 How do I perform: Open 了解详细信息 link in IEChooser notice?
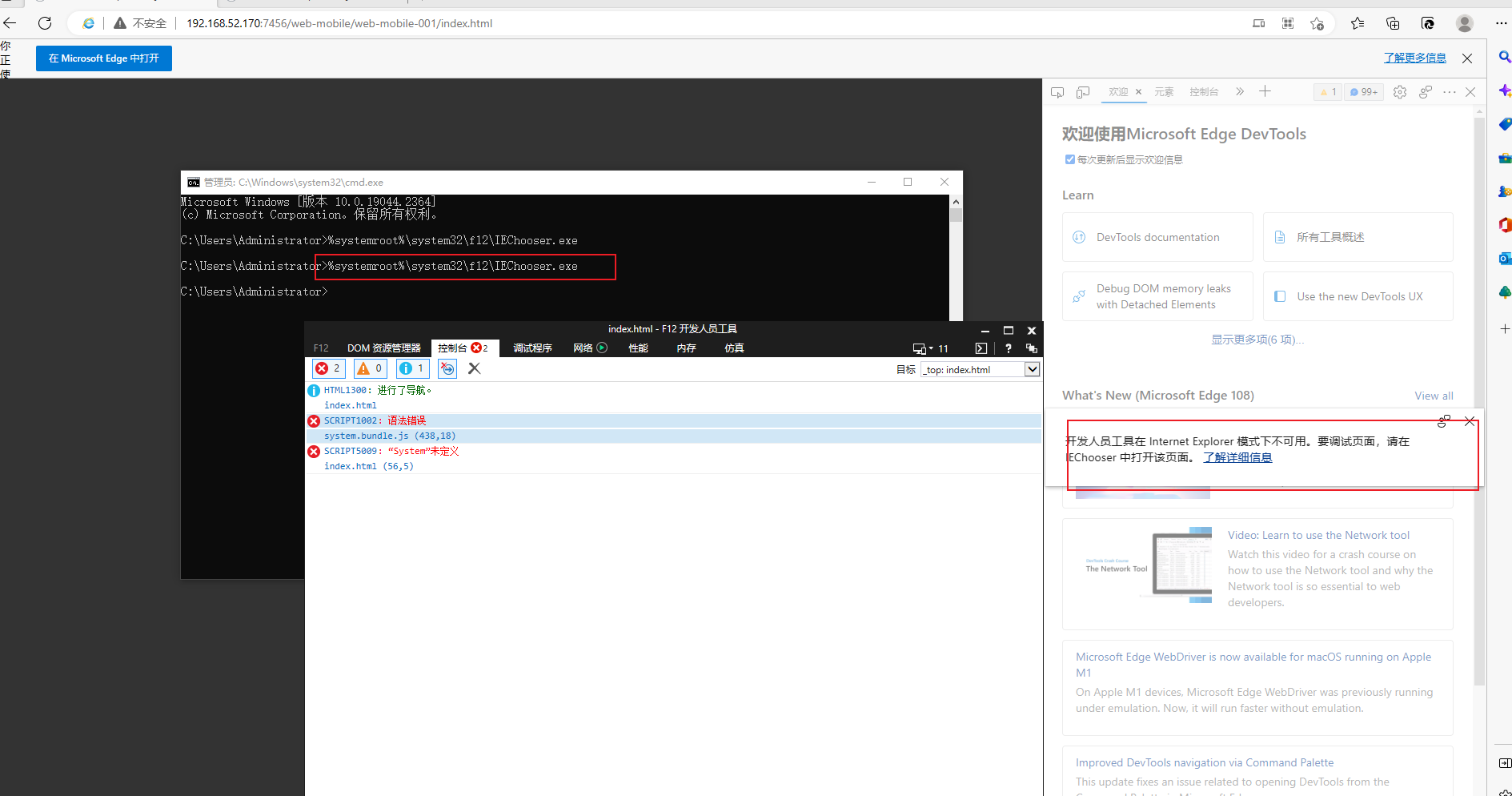pos(1237,457)
